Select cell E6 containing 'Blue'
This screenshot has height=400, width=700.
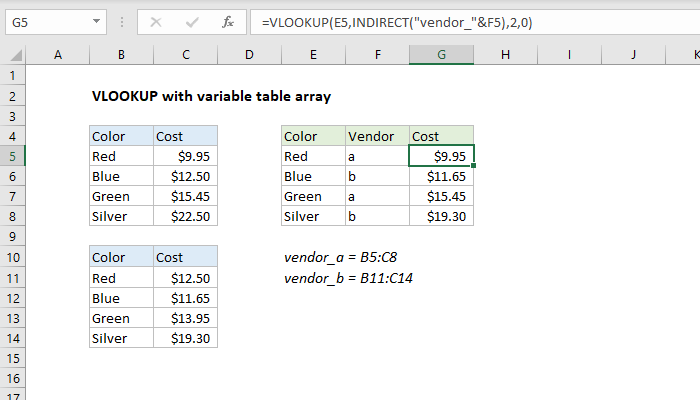(x=313, y=176)
